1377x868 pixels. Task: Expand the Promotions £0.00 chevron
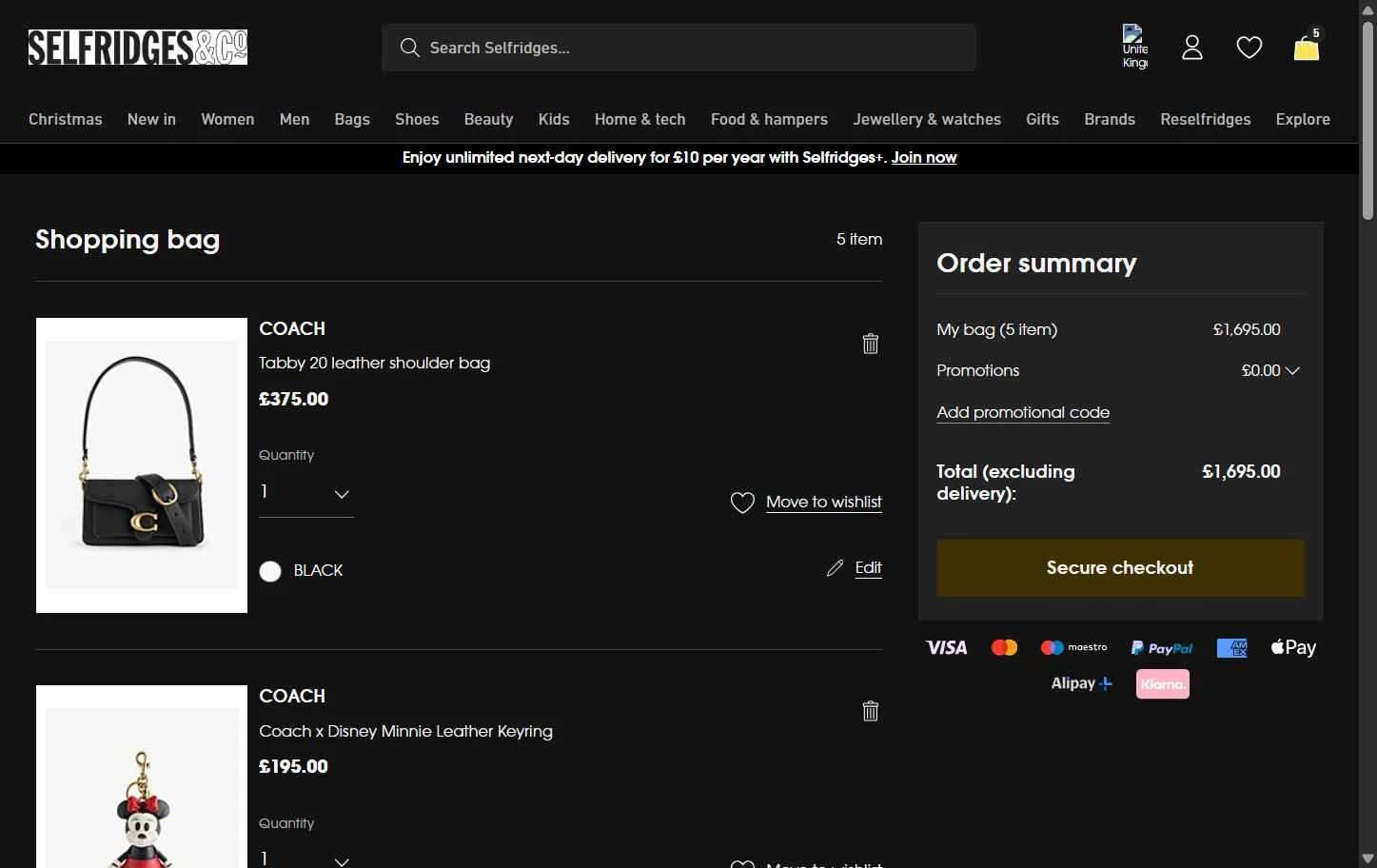[x=1292, y=371]
